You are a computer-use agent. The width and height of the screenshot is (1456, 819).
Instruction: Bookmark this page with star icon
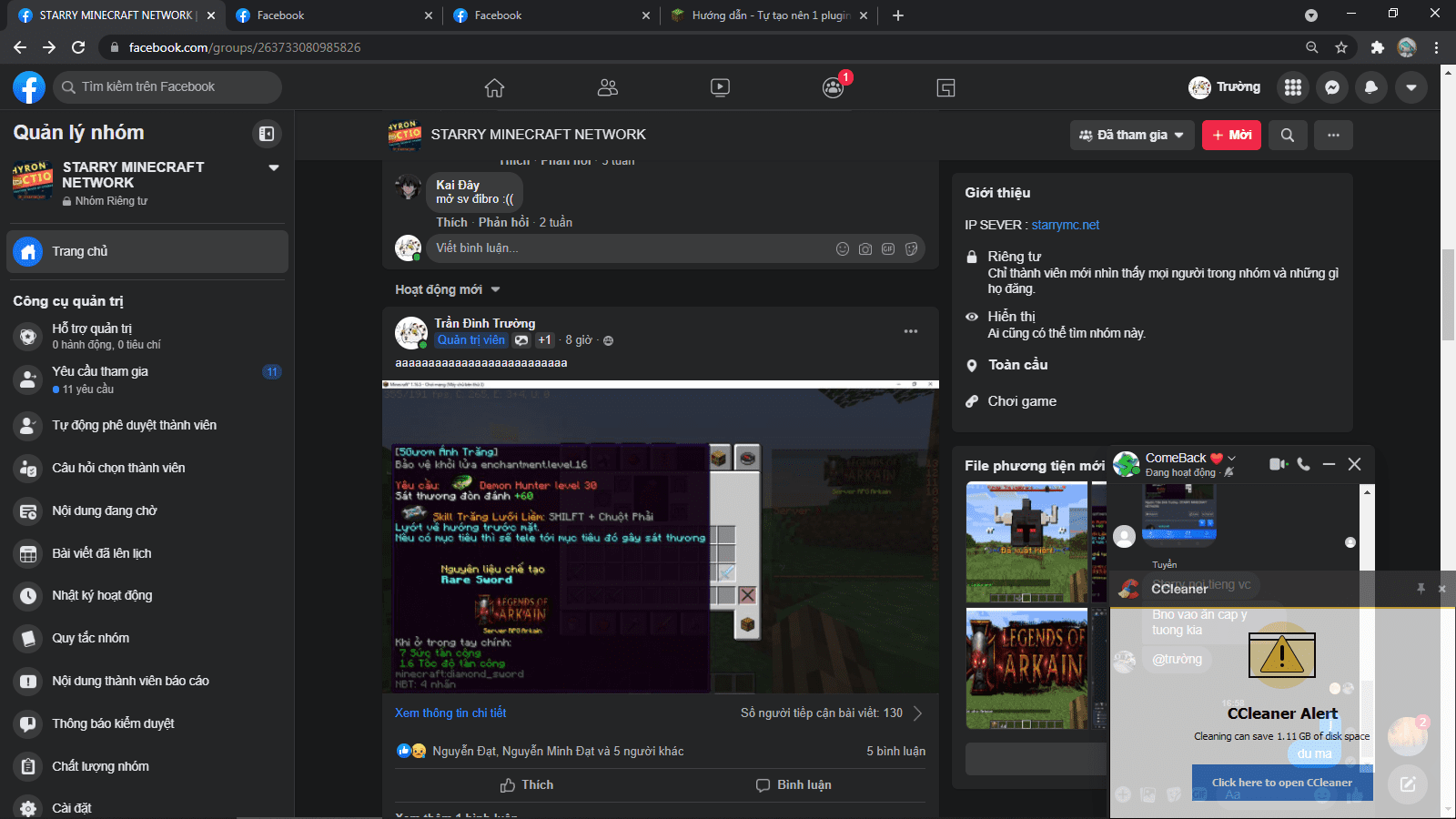[1341, 47]
